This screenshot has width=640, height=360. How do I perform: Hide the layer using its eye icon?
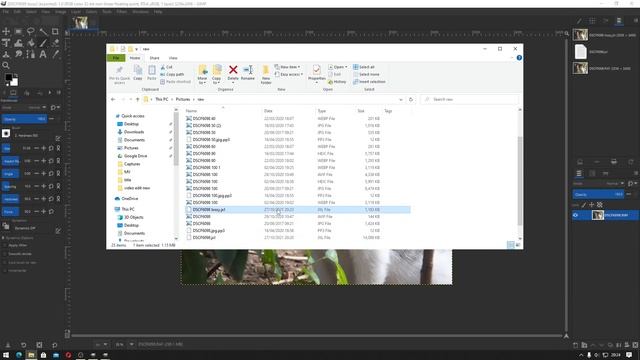(576, 215)
